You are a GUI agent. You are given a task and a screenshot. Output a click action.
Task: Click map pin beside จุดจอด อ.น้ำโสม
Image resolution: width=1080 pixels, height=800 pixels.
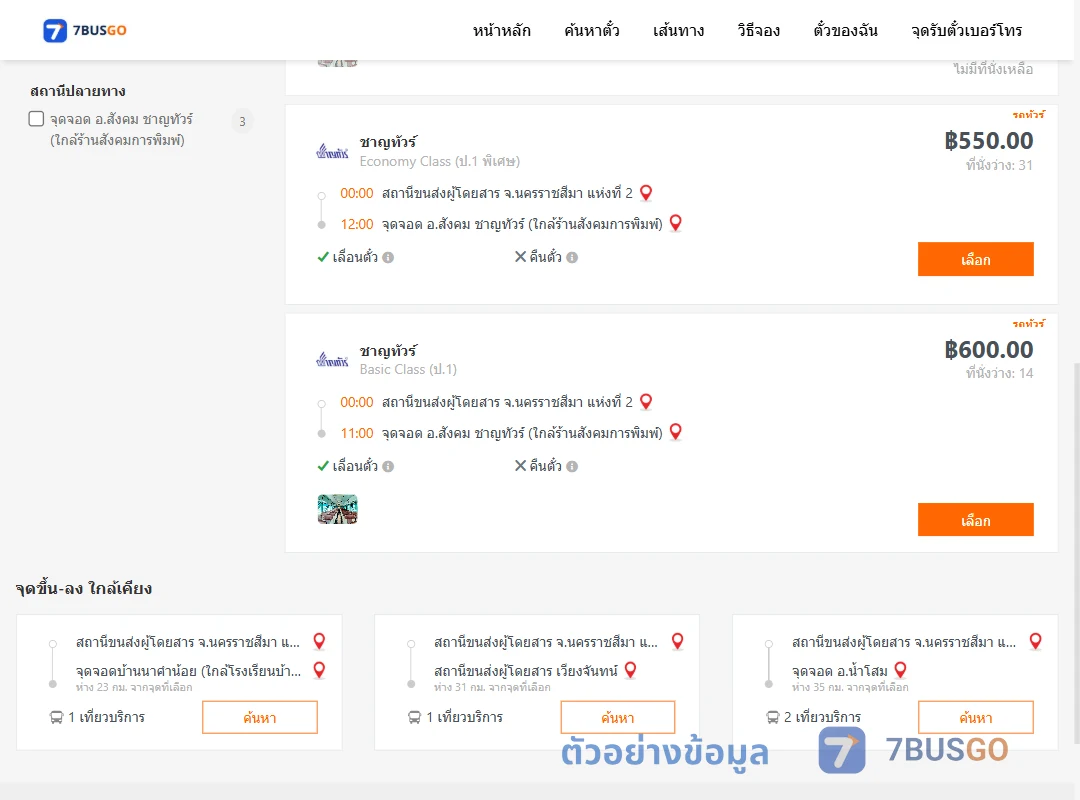point(900,670)
